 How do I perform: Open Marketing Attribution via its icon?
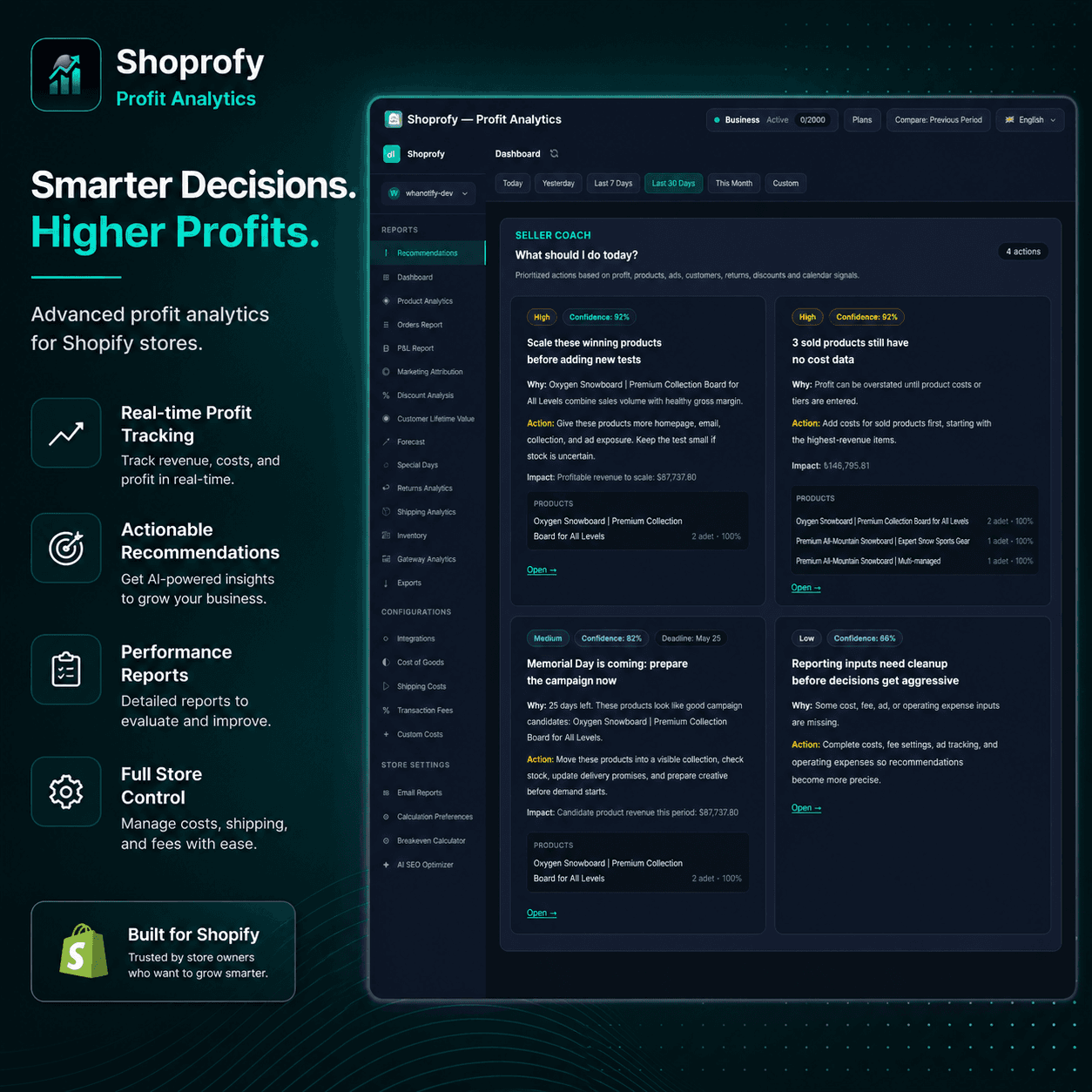coord(386,372)
